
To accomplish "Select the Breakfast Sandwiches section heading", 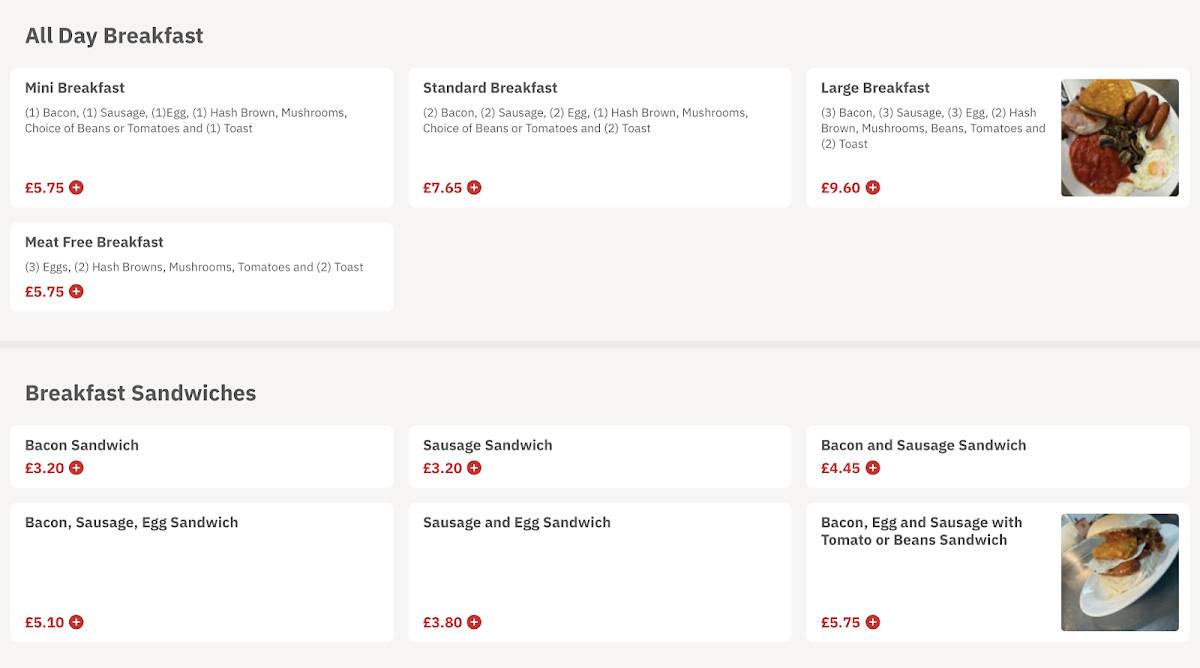I will point(140,393).
